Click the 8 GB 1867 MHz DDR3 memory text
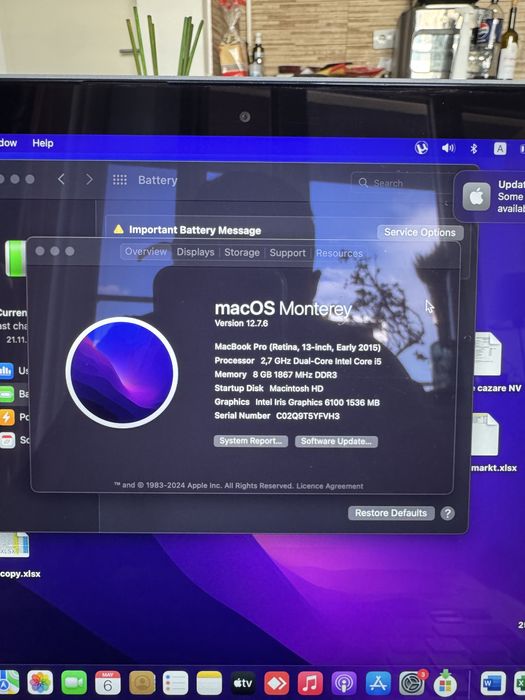Screen dimensions: 525x700 (295, 375)
